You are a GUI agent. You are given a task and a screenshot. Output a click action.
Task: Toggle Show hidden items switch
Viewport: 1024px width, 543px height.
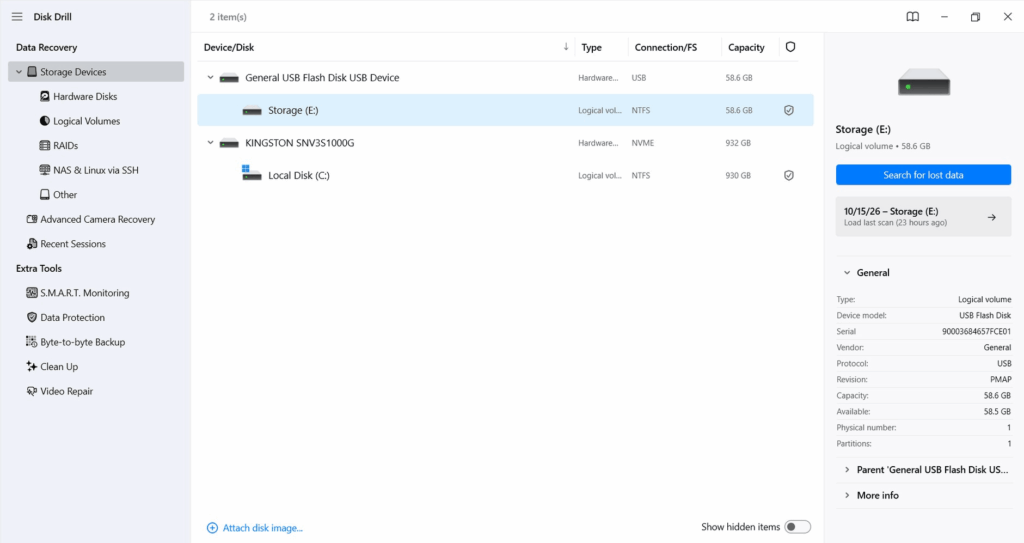click(x=797, y=527)
